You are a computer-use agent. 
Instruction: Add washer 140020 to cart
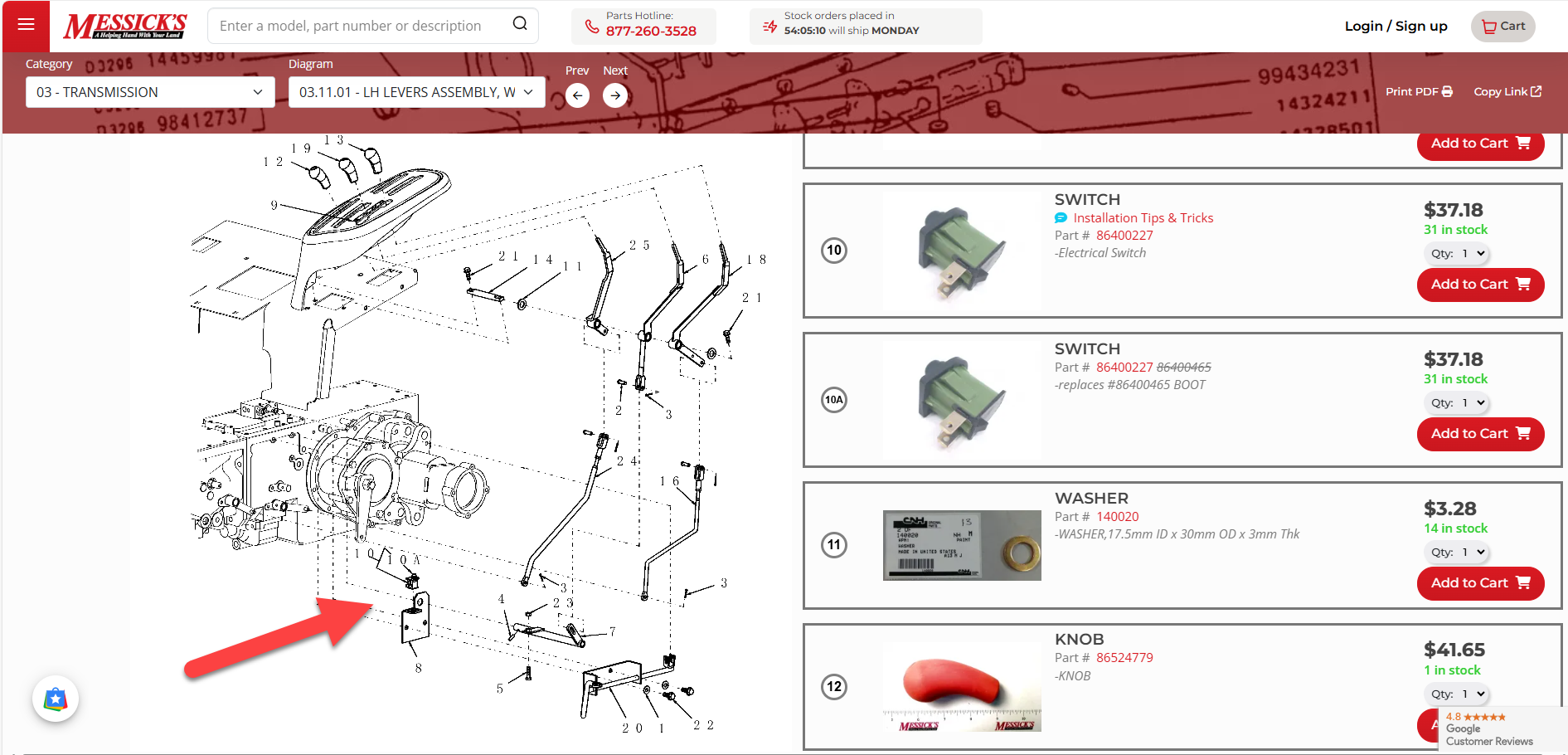click(x=1480, y=583)
